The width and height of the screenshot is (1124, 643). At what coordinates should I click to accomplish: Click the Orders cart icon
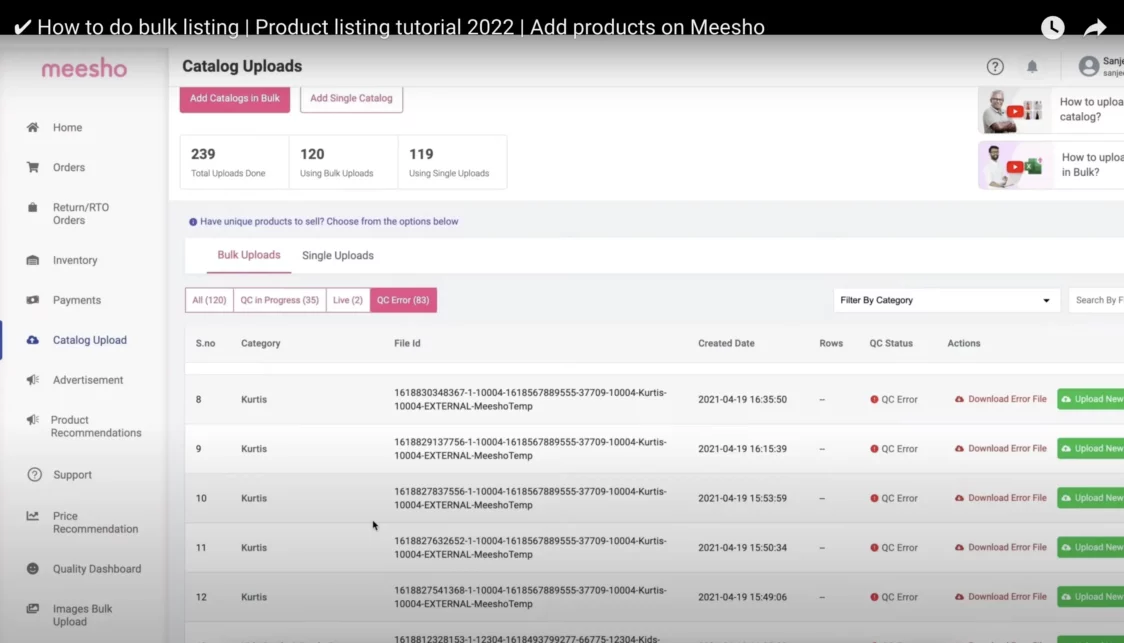coord(33,167)
